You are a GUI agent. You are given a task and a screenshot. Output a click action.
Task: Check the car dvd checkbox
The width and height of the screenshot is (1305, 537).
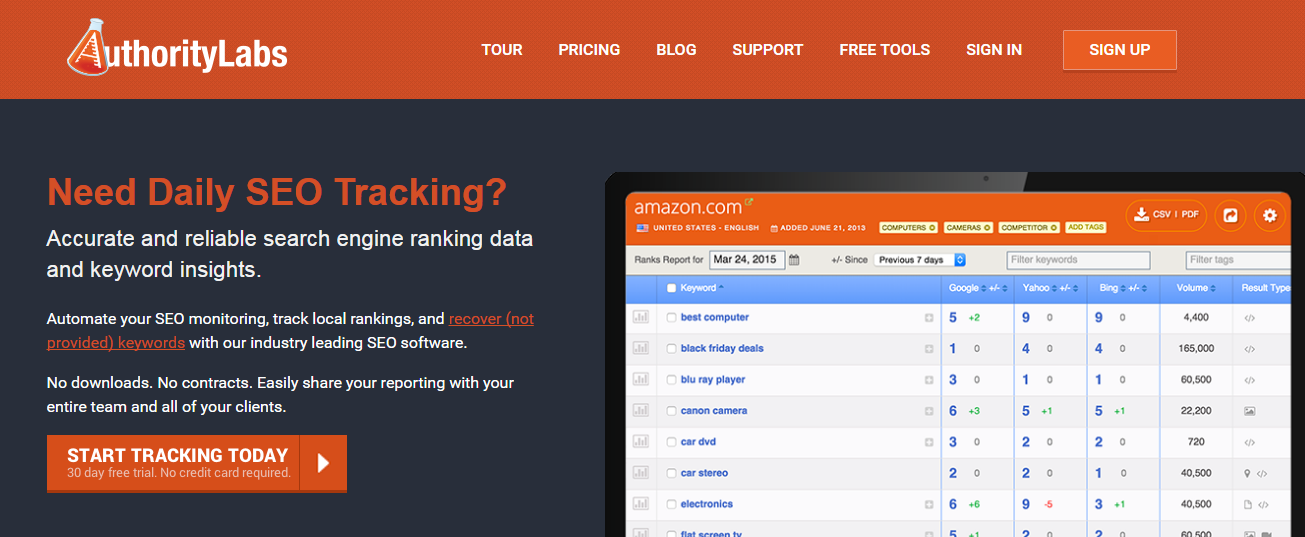point(672,442)
